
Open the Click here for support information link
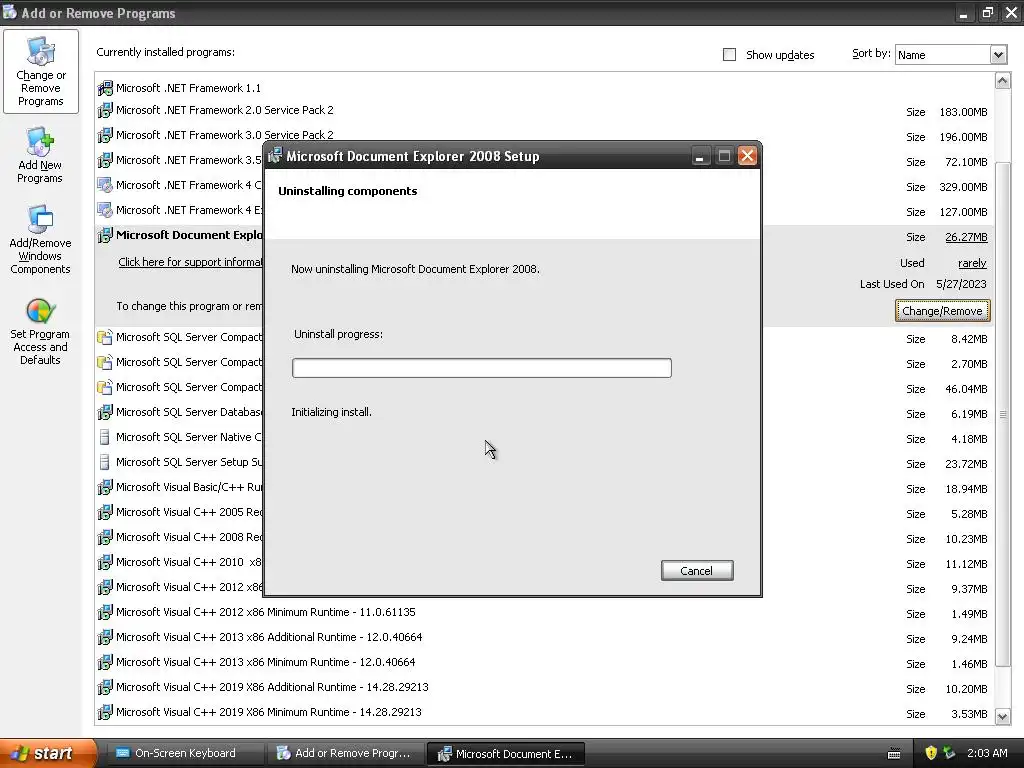coord(190,262)
